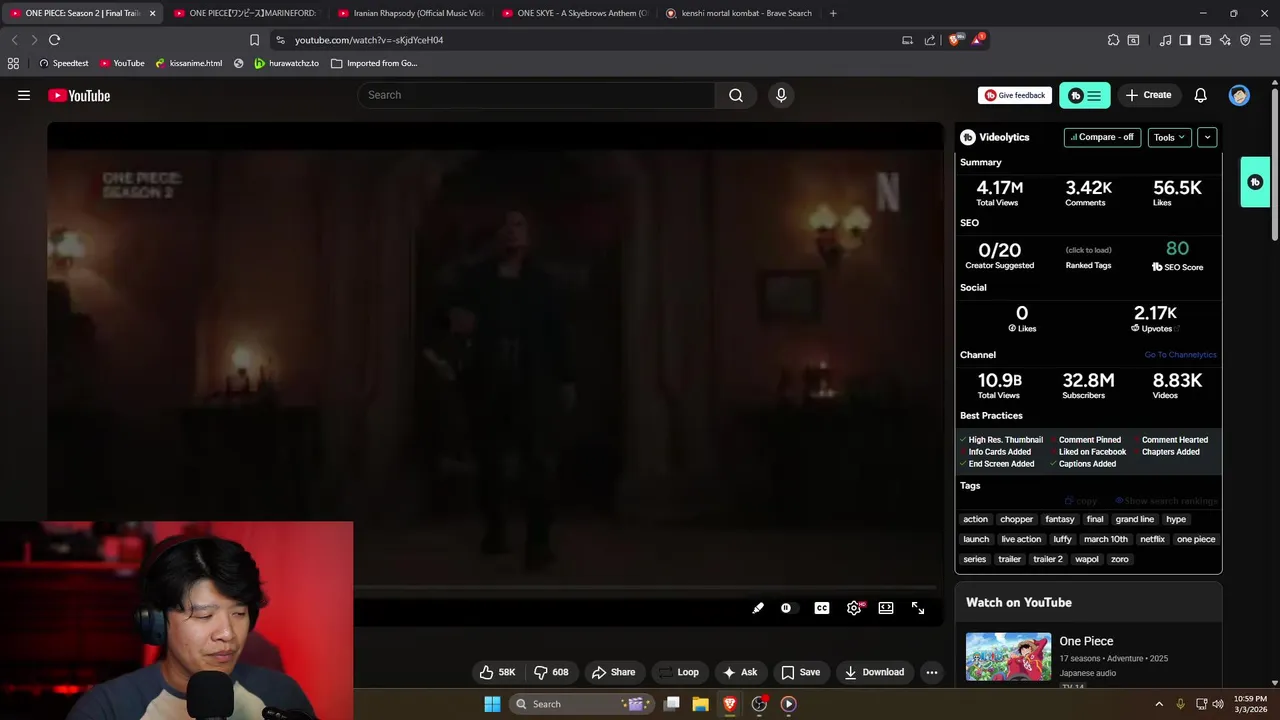Image resolution: width=1280 pixels, height=720 pixels.
Task: Open the YouTube hamburger guide menu
Action: click(x=24, y=95)
